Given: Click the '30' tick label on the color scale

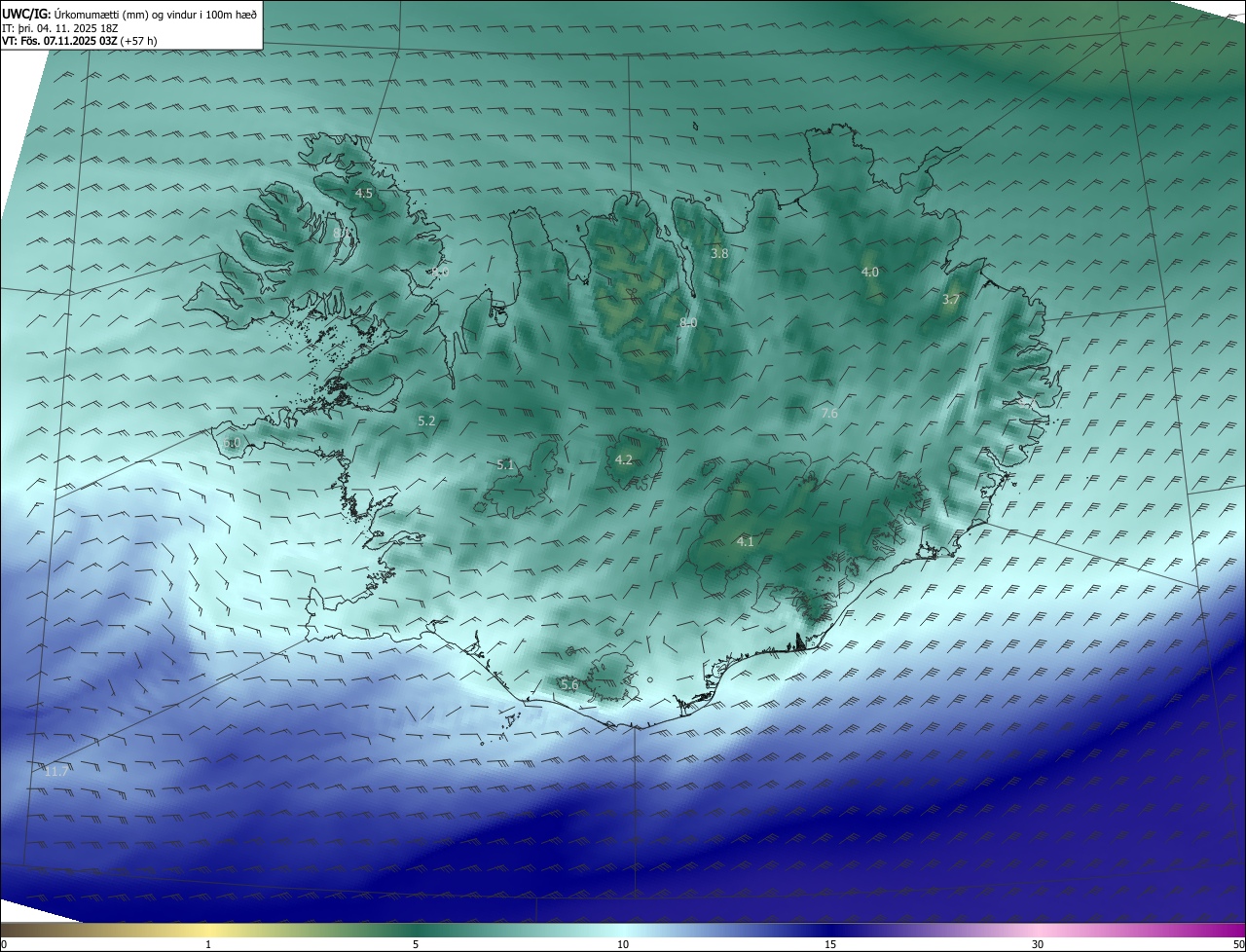Looking at the screenshot, I should [1038, 944].
